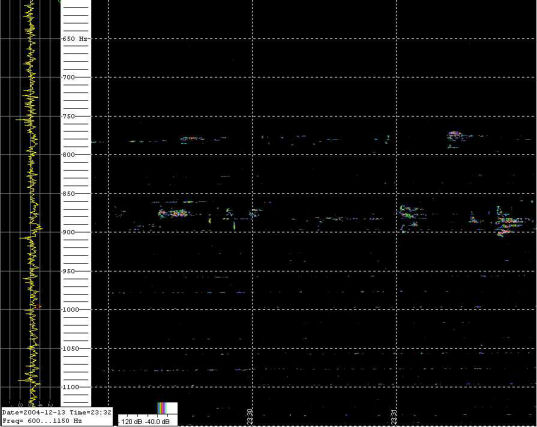Screen dimensions: 537x427
Task: Select the 1000 frequency scale label
Action: click(70, 310)
